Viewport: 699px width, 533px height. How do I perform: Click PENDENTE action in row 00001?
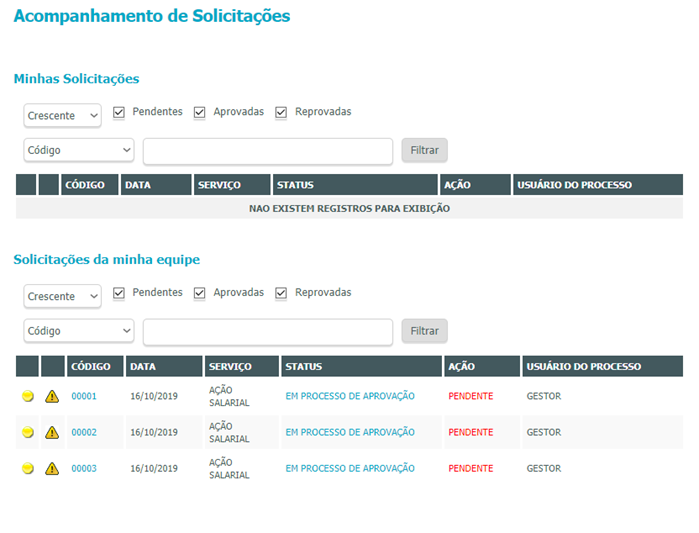pyautogui.click(x=471, y=396)
